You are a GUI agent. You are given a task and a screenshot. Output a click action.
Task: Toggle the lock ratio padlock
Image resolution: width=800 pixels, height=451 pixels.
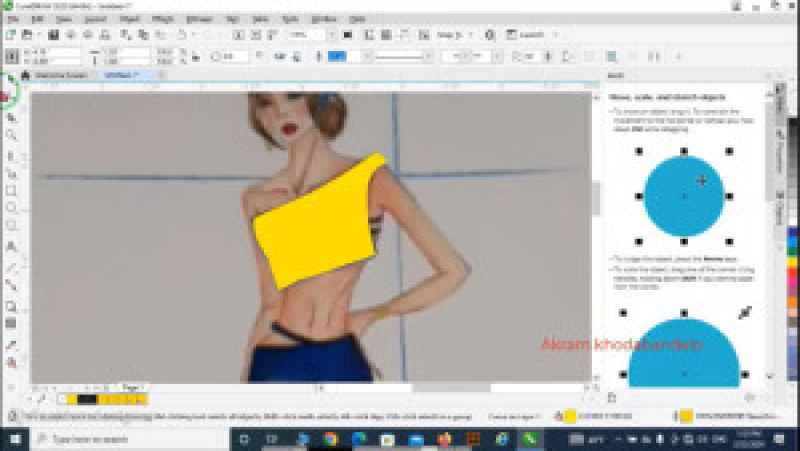pyautogui.click(x=196, y=57)
